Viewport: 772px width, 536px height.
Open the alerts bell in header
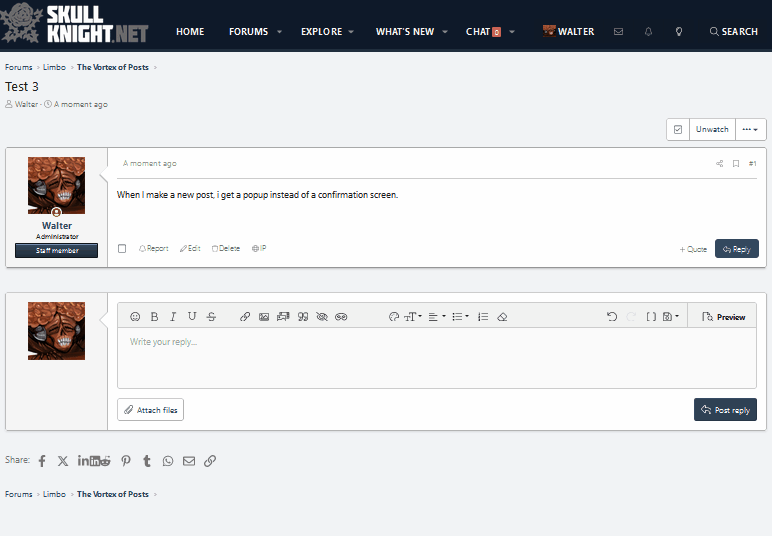648,32
